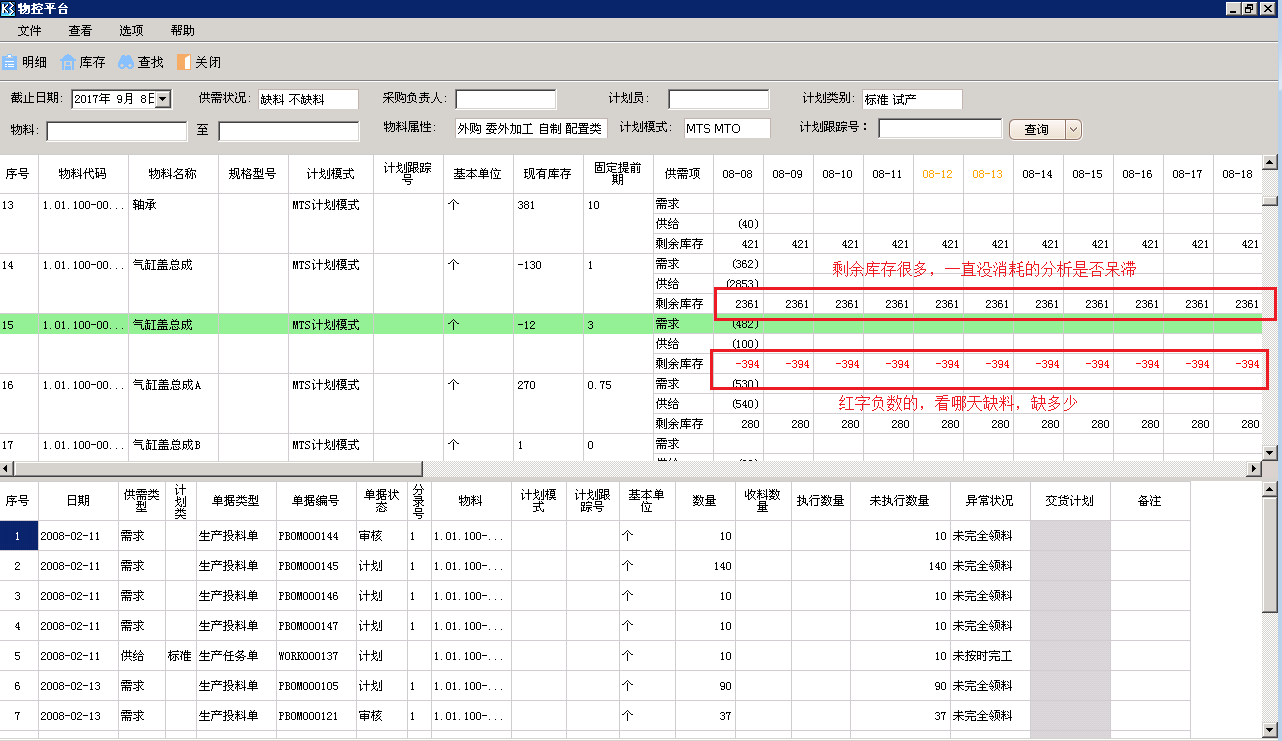The image size is (1282, 741).
Task: Click the upper grid horizontal scrollbar left arrow
Action: click(8, 469)
